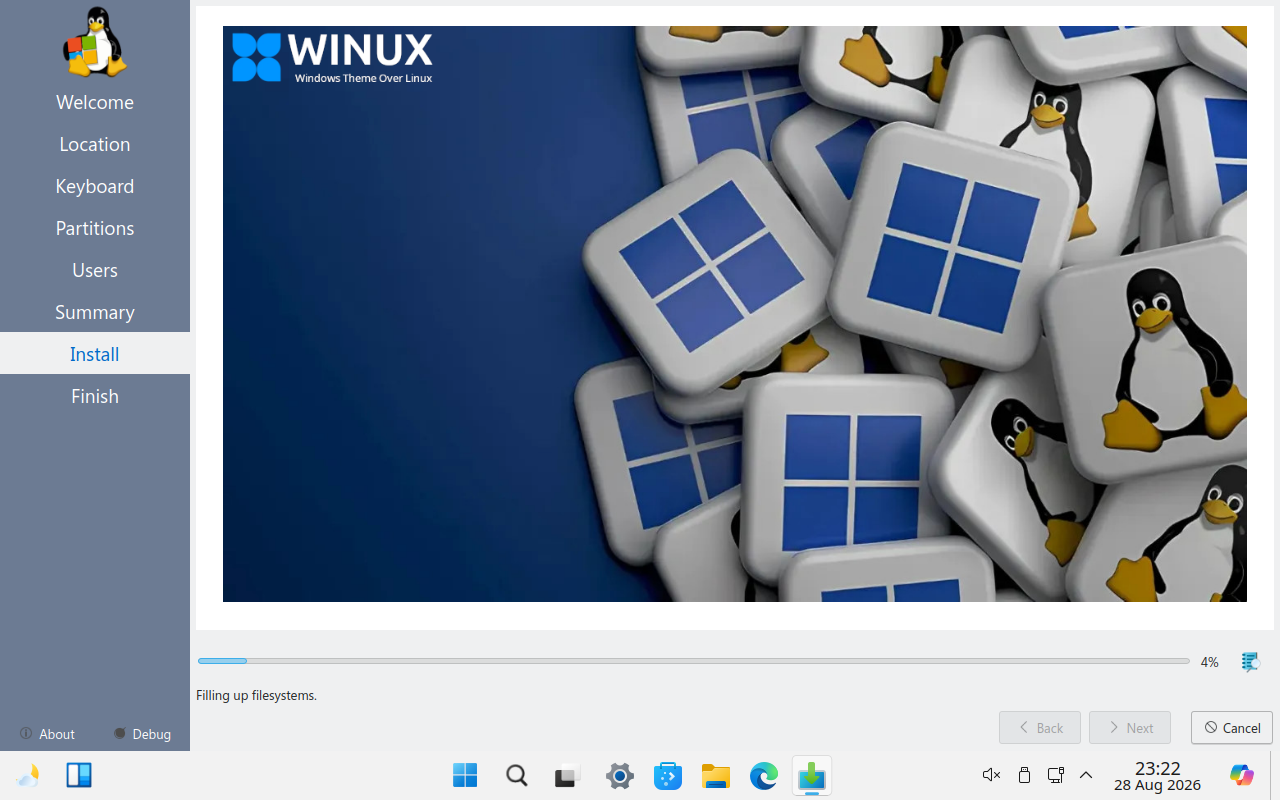This screenshot has height=800, width=1280.
Task: Select the Install step
Action: [x=95, y=354]
